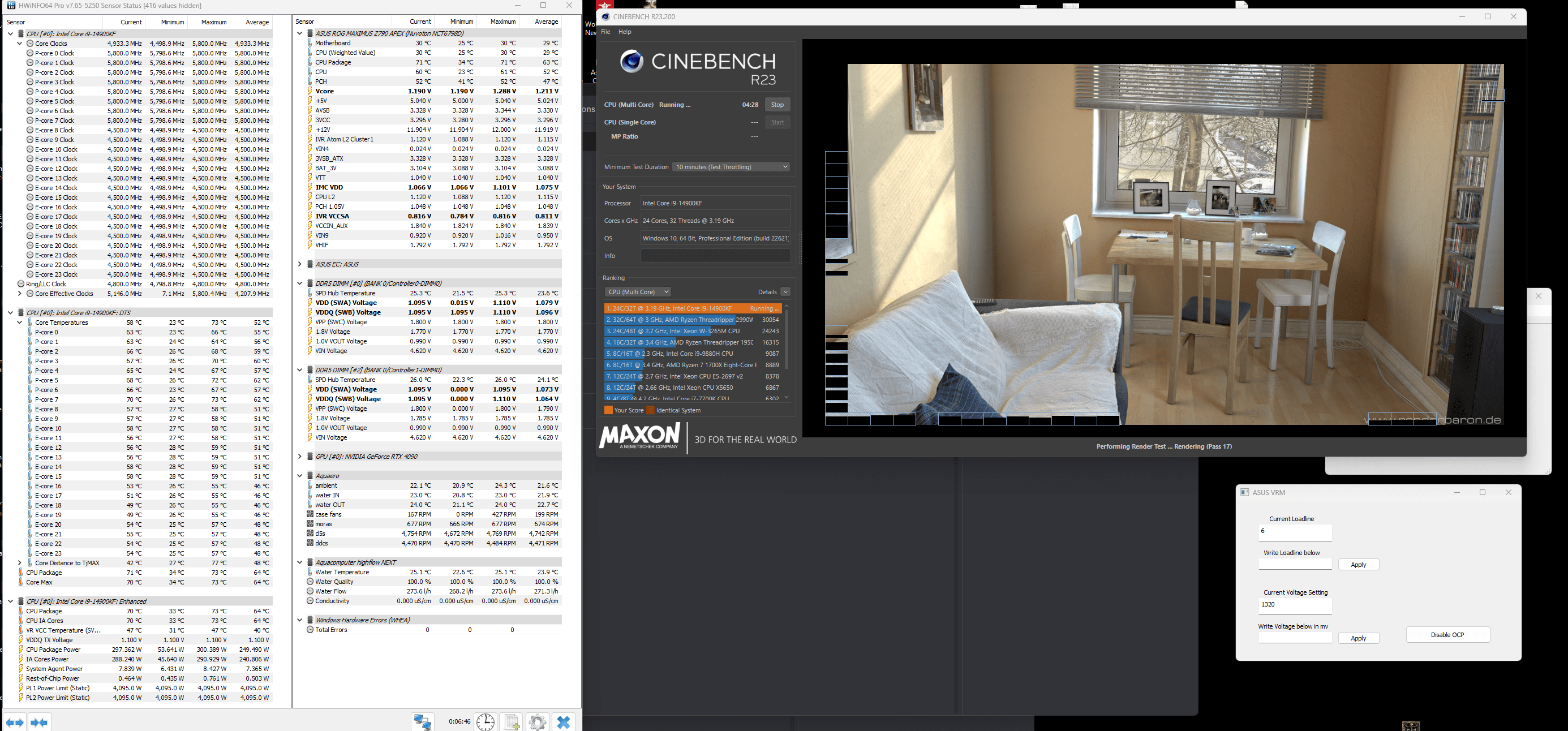Viewport: 1568px width, 731px height.
Task: Expand the Core Effective Clocks node
Action: point(19,294)
